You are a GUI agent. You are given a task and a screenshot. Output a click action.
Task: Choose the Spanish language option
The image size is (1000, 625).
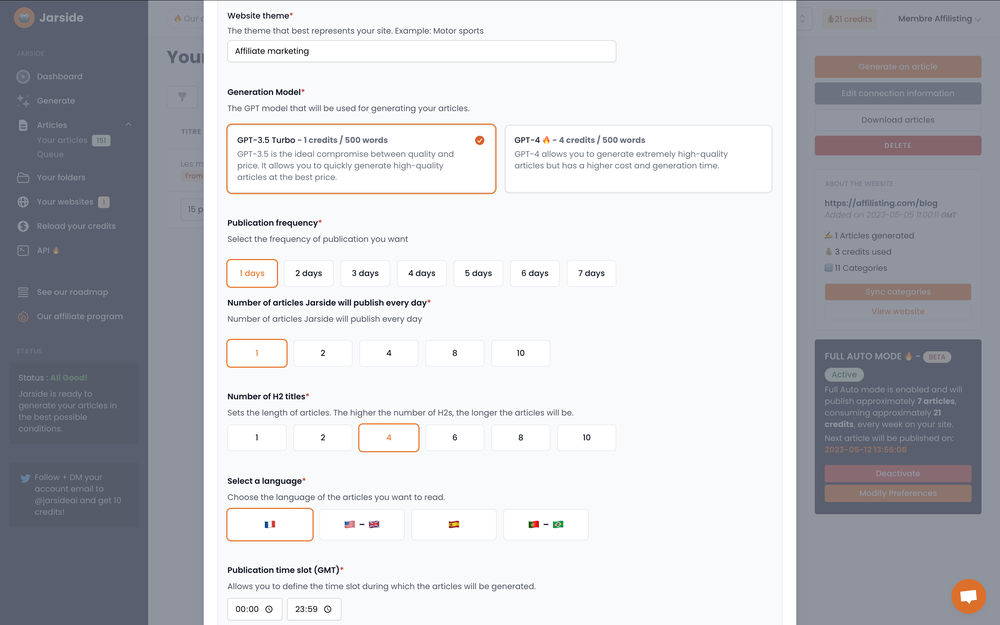tap(453, 523)
